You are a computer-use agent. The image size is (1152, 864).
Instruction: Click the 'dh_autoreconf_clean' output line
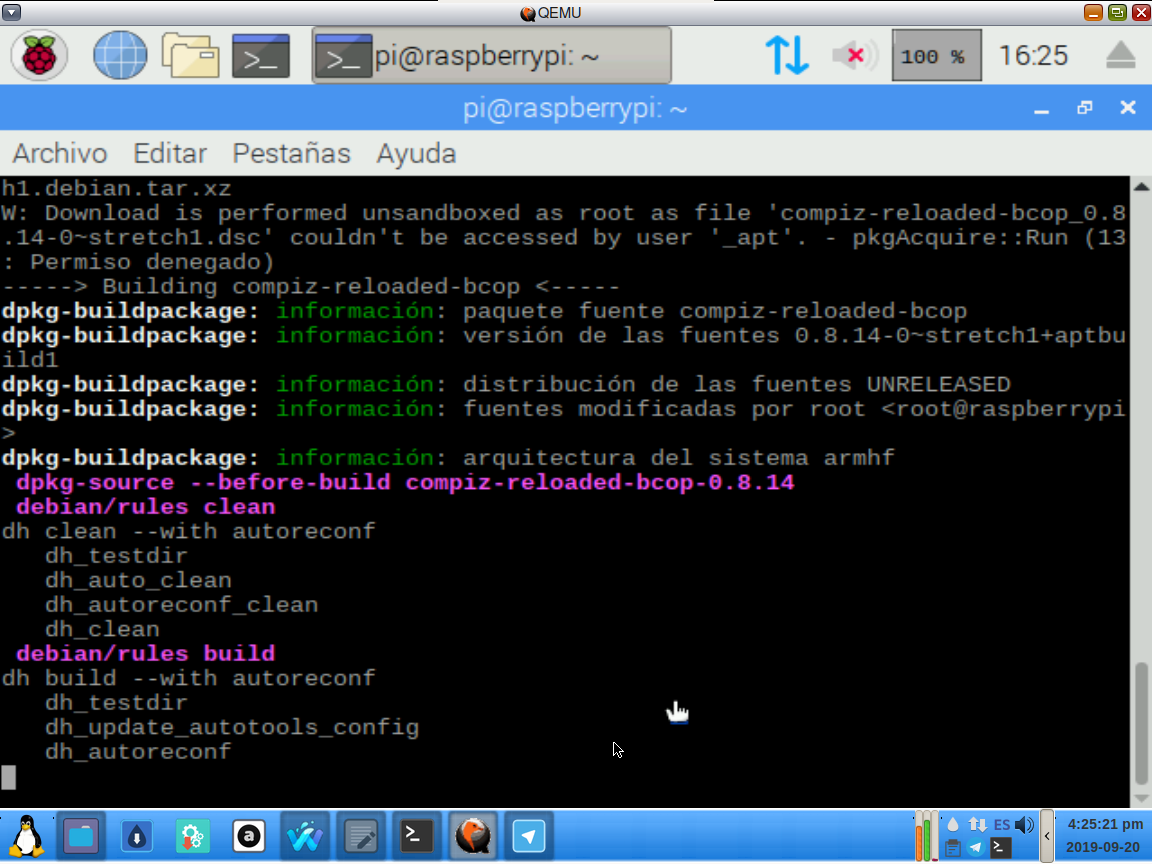(181, 605)
